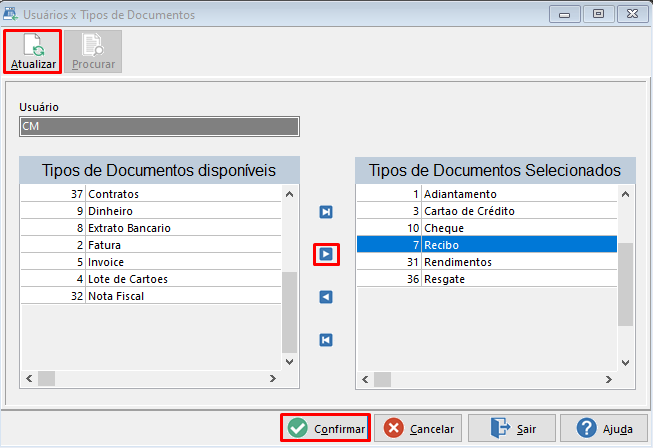Click the Tipos de Documentos Selecionados header
This screenshot has width=653, height=448.
(x=495, y=170)
